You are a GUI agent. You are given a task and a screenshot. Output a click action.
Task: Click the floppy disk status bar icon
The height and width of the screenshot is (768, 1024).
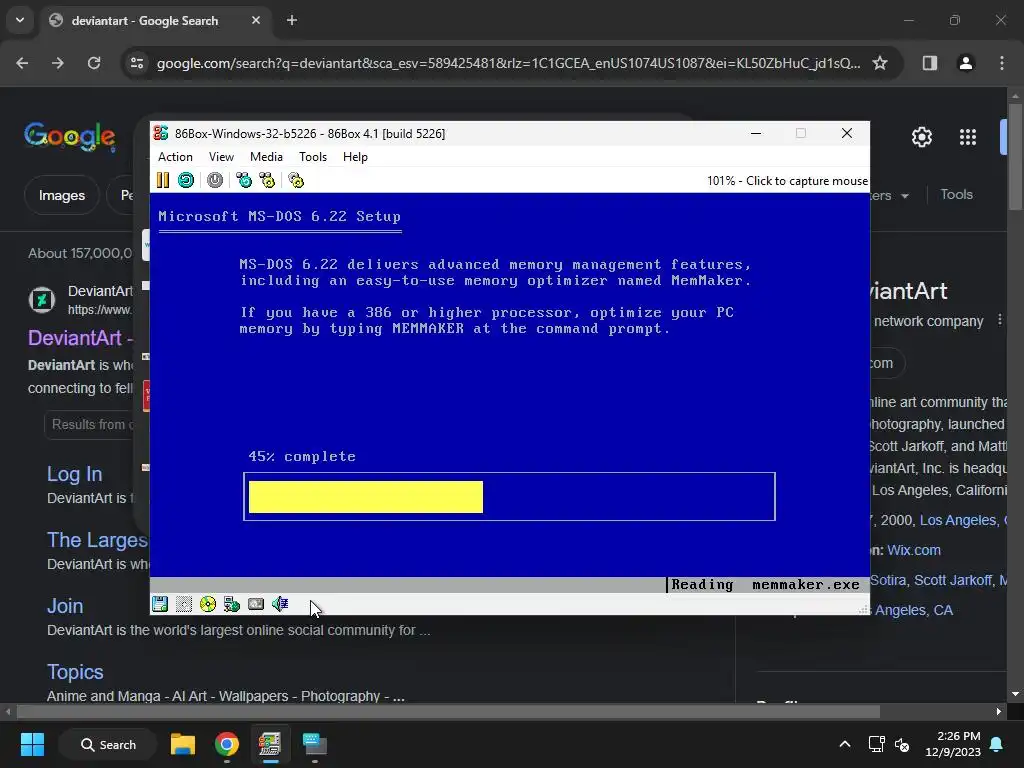(160, 604)
